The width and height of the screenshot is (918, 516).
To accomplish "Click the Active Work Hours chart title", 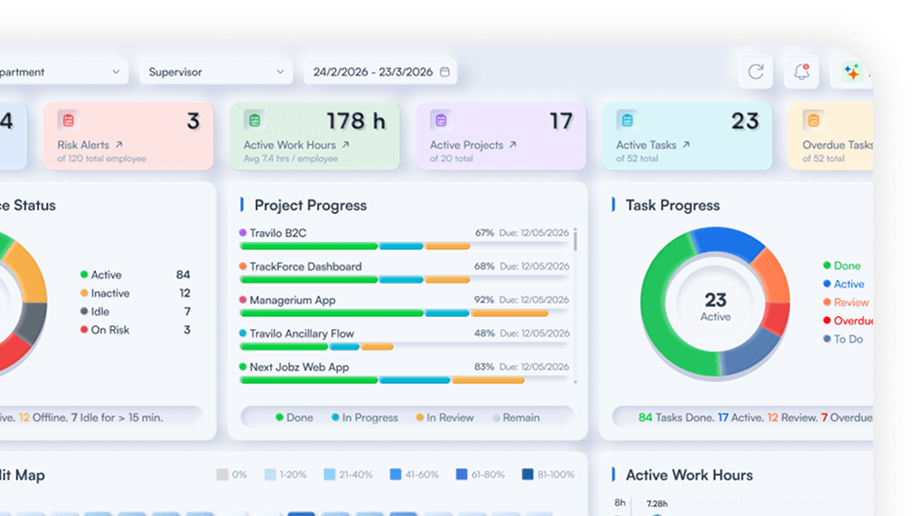I will coord(689,475).
